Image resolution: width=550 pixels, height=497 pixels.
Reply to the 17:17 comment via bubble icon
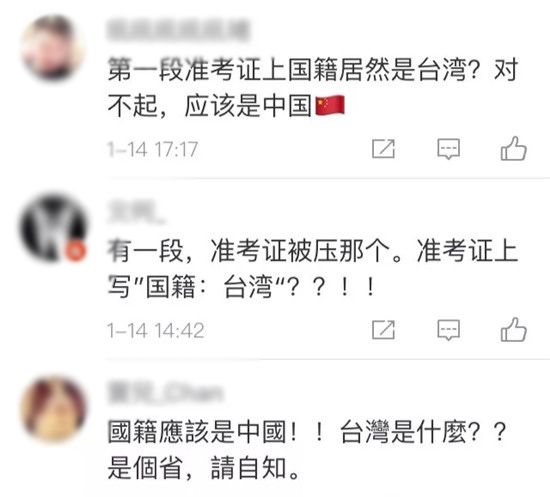pyautogui.click(x=449, y=149)
